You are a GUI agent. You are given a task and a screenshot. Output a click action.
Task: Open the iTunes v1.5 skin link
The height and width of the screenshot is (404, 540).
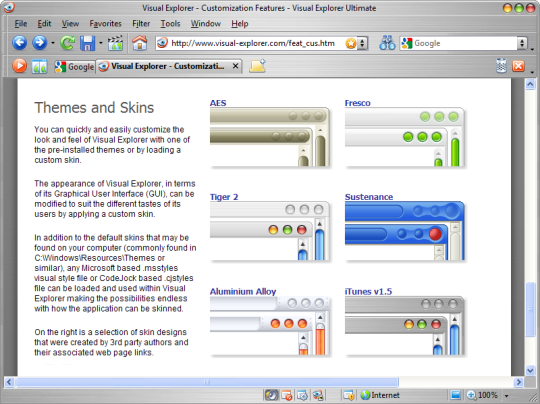(368, 292)
